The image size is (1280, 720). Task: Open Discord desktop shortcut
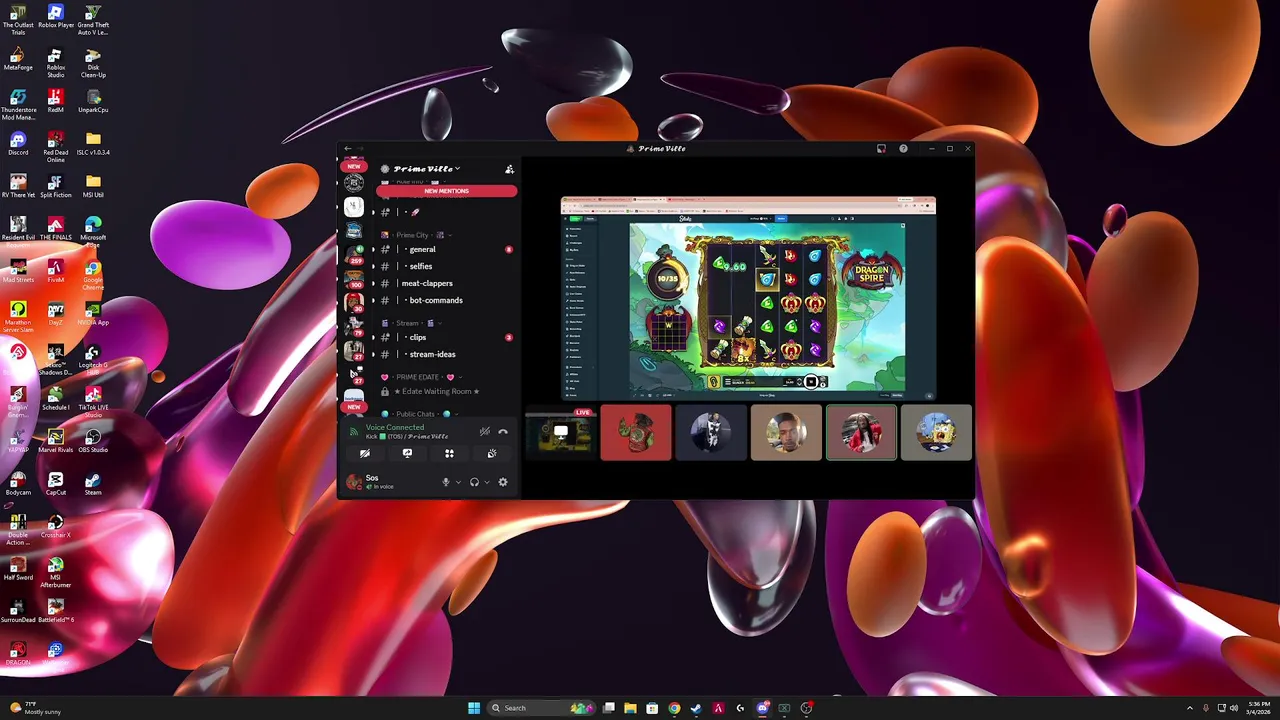click(18, 144)
